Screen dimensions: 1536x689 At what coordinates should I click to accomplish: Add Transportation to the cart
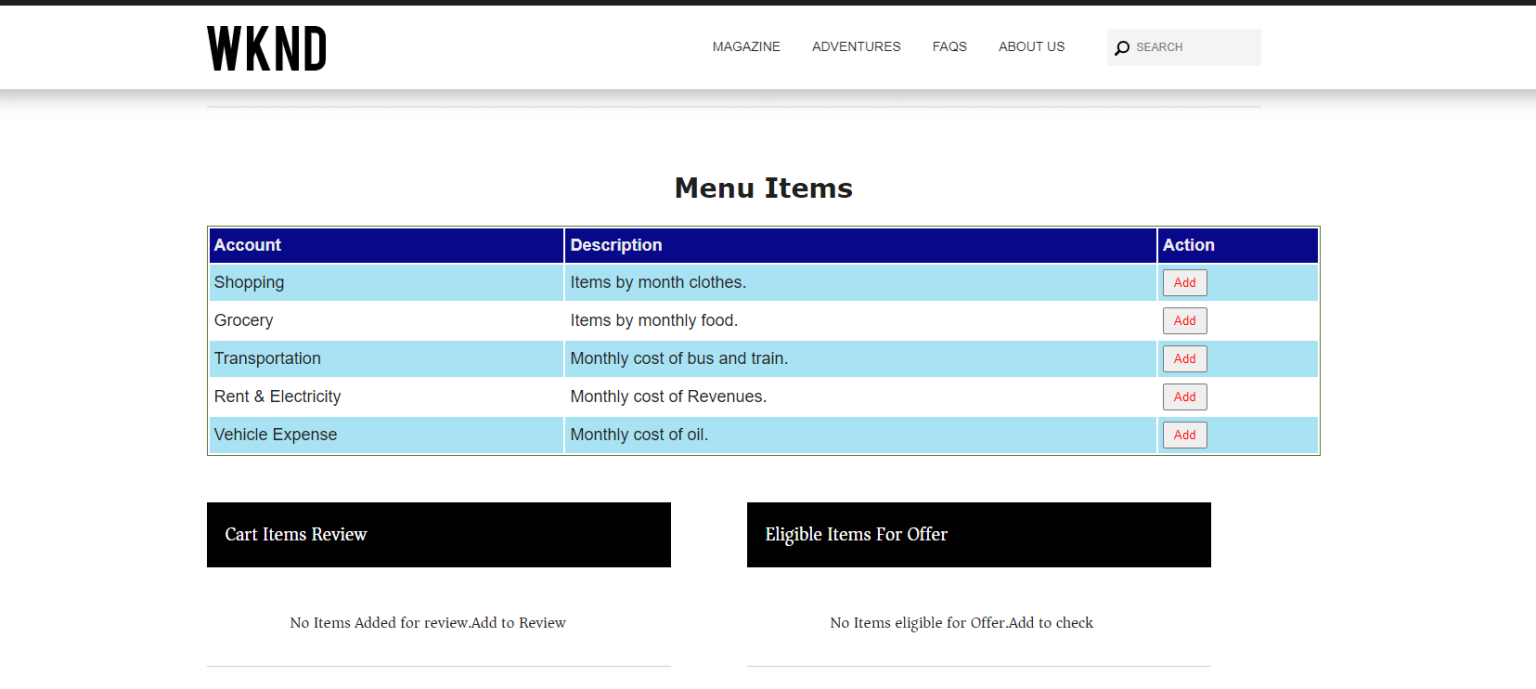point(1184,358)
